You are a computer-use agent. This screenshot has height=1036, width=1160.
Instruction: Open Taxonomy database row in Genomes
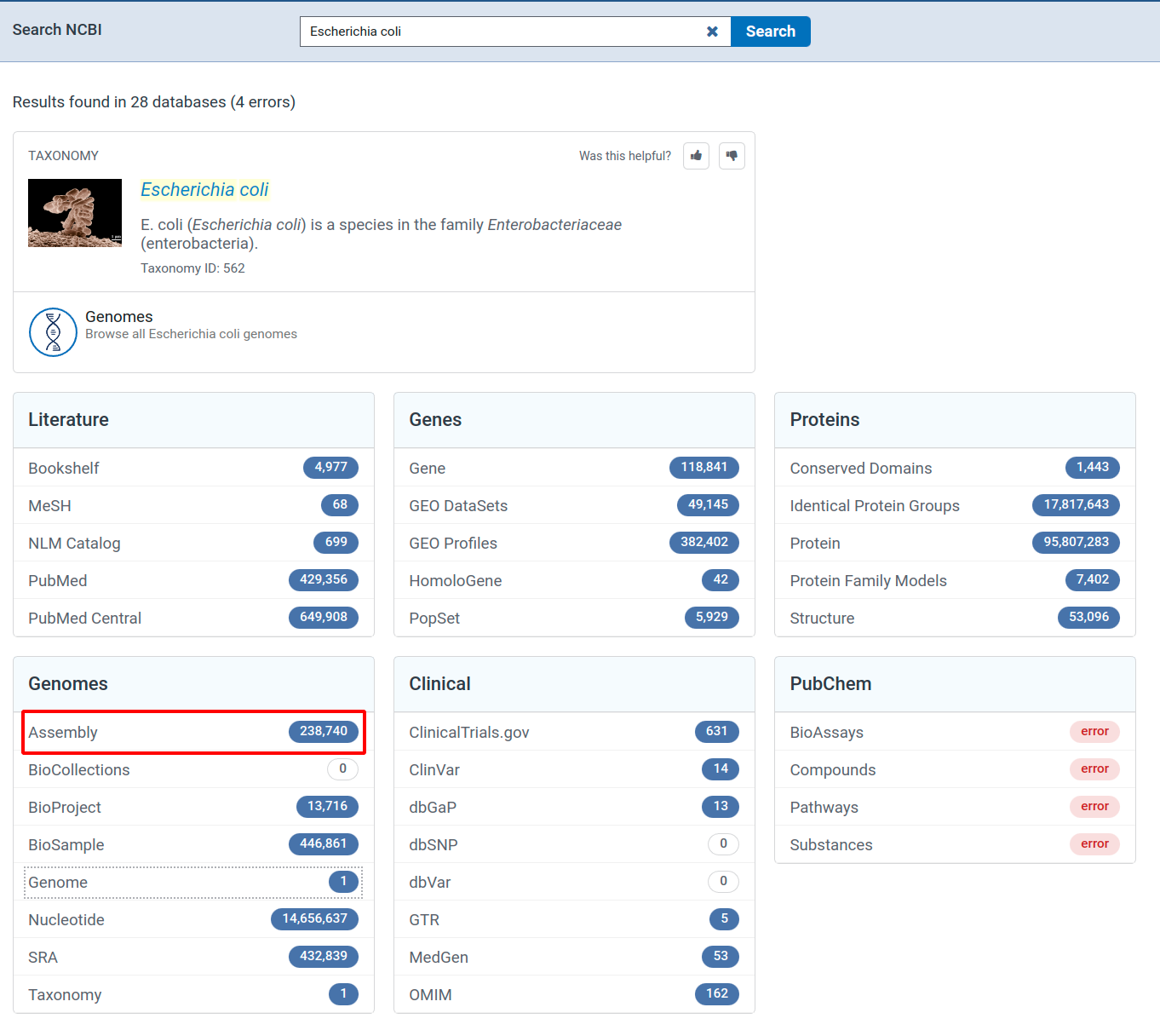click(193, 994)
